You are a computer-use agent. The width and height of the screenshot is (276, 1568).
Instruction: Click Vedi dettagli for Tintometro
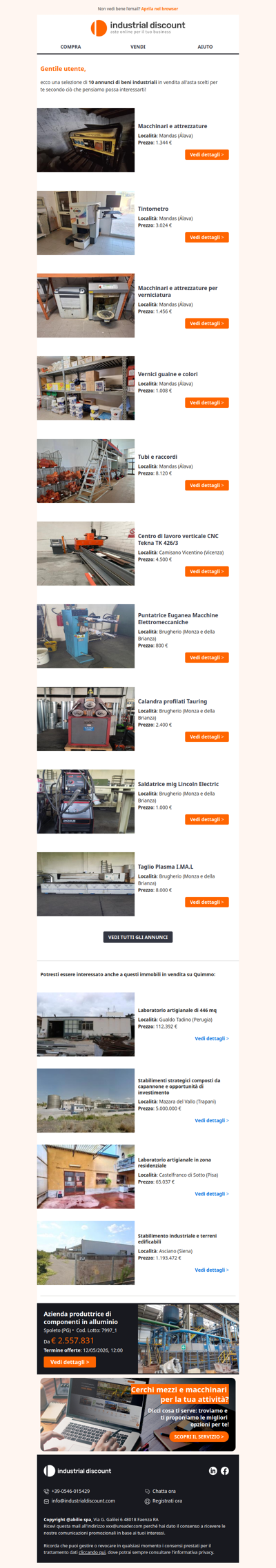tap(207, 237)
